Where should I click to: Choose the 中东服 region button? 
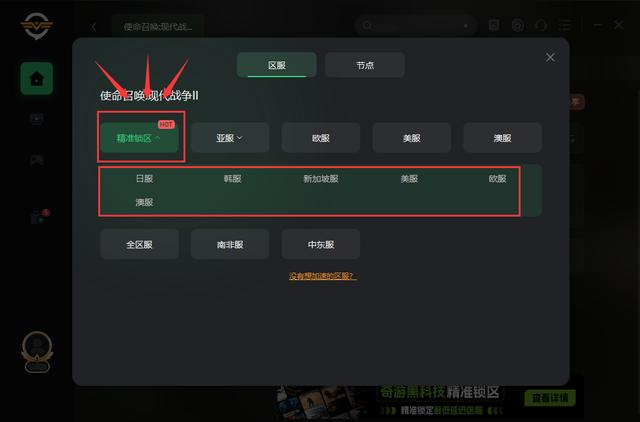321,244
